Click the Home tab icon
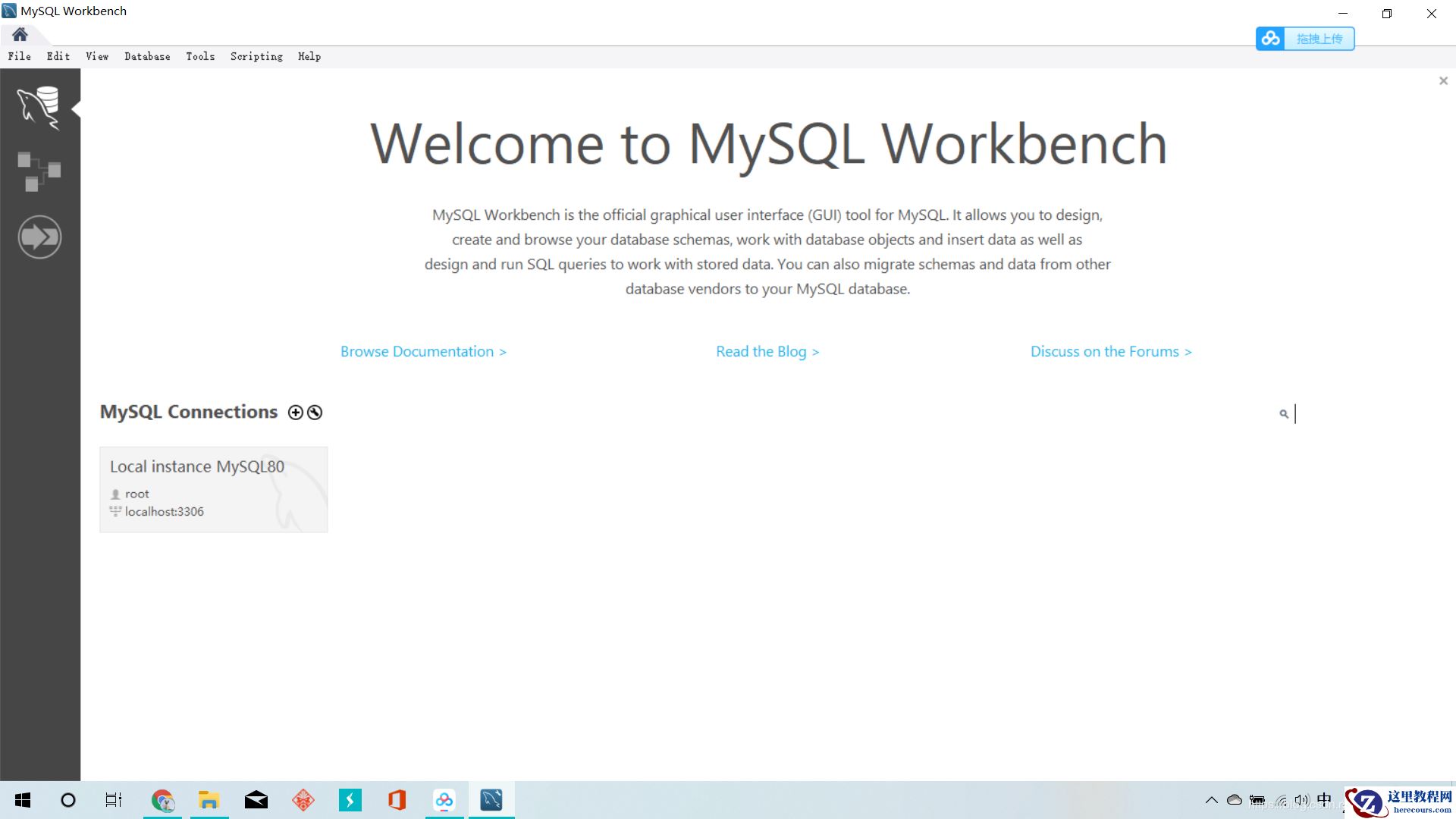The width and height of the screenshot is (1456, 819). coord(20,34)
